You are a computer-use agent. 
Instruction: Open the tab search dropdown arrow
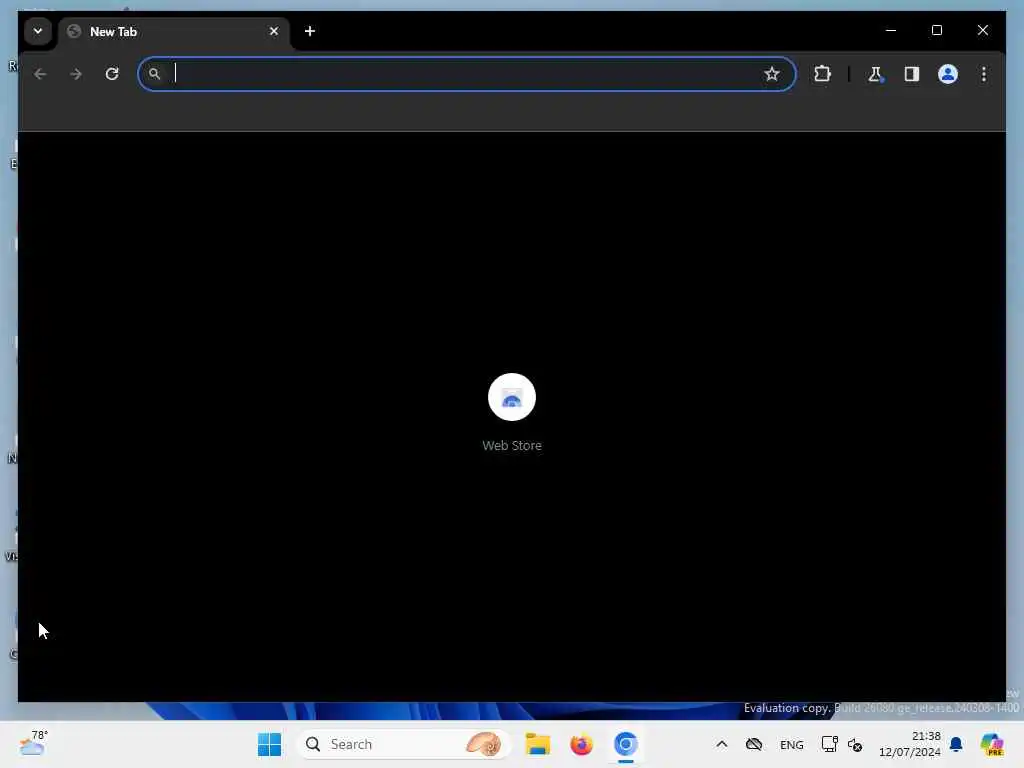(x=38, y=31)
